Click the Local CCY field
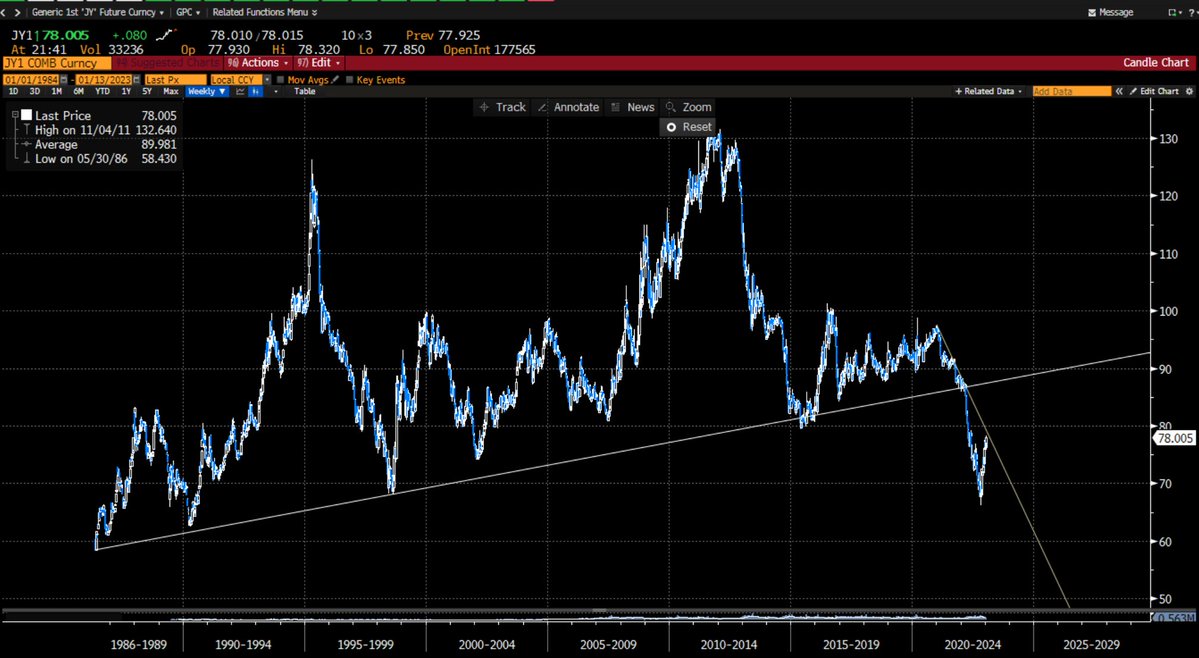The height and width of the screenshot is (658, 1199). coord(236,79)
